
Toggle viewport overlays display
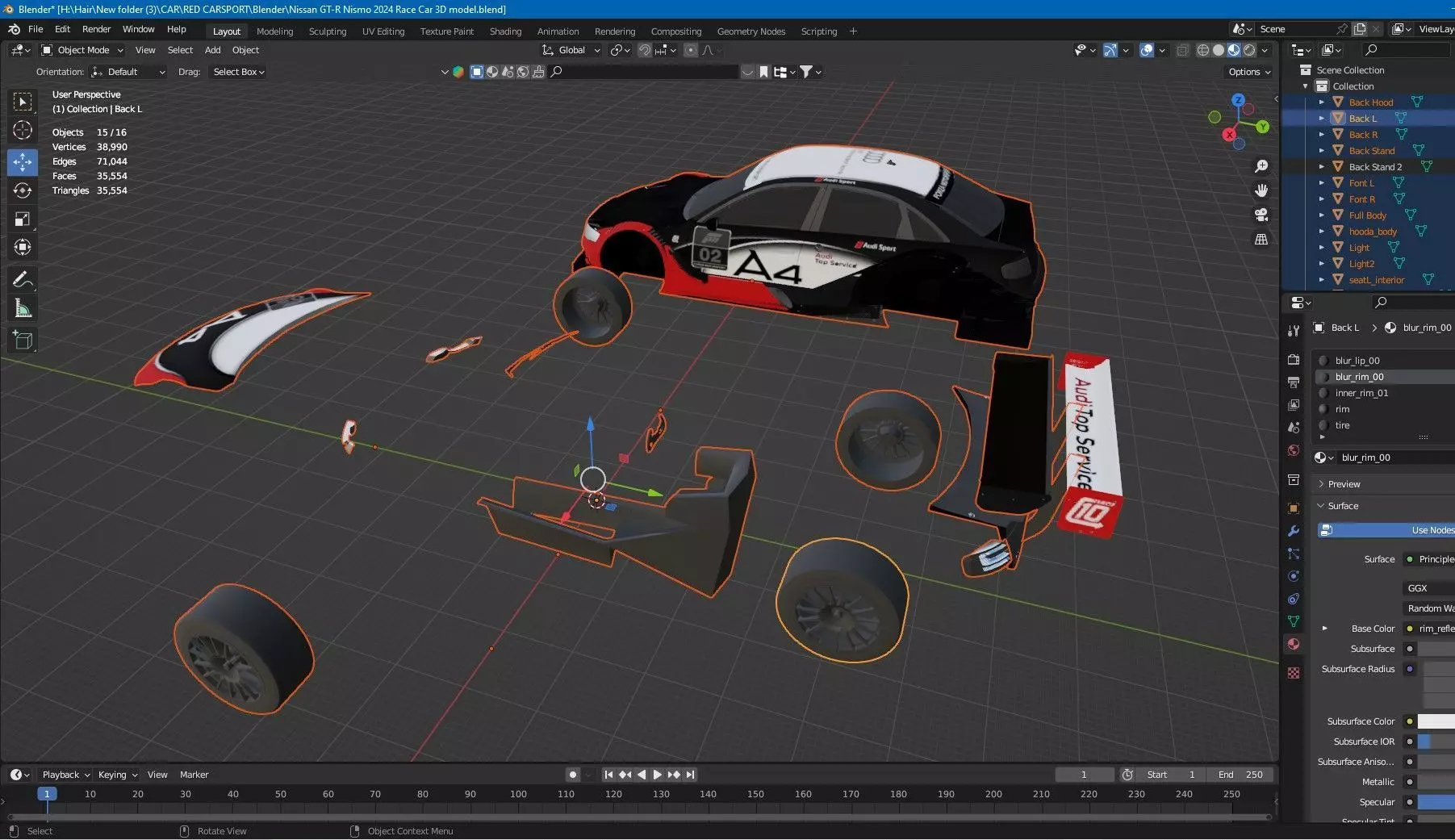1147,50
